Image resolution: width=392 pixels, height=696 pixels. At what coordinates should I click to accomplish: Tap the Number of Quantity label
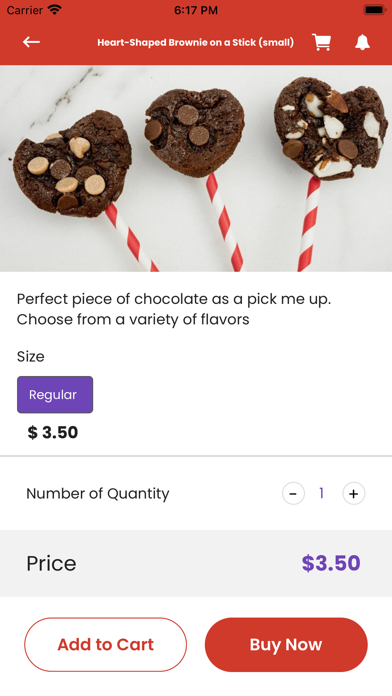(x=98, y=494)
